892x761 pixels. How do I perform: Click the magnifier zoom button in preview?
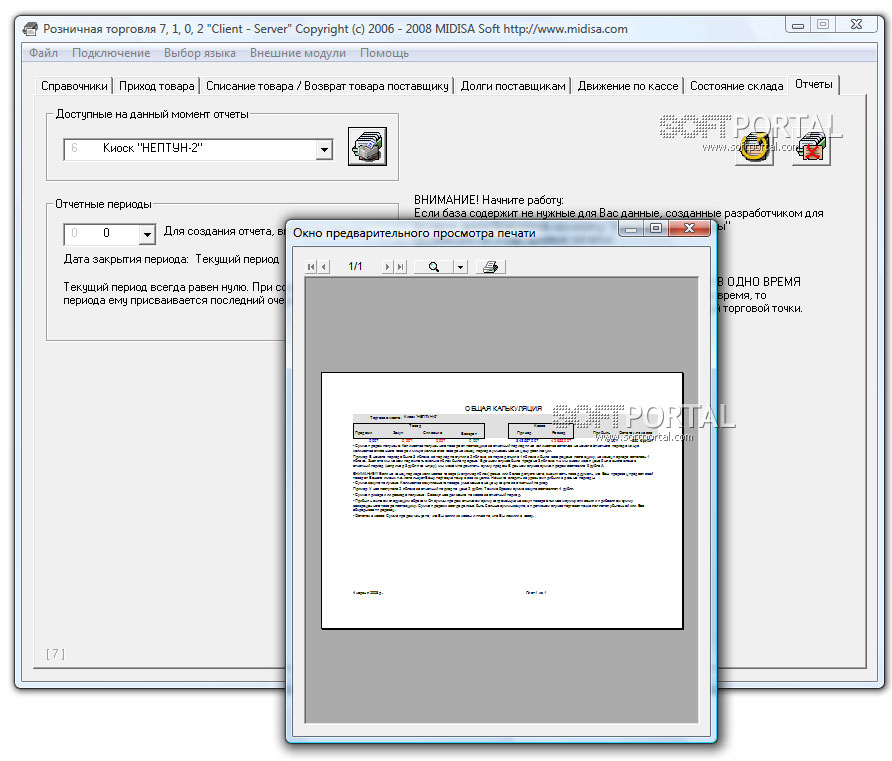[433, 267]
